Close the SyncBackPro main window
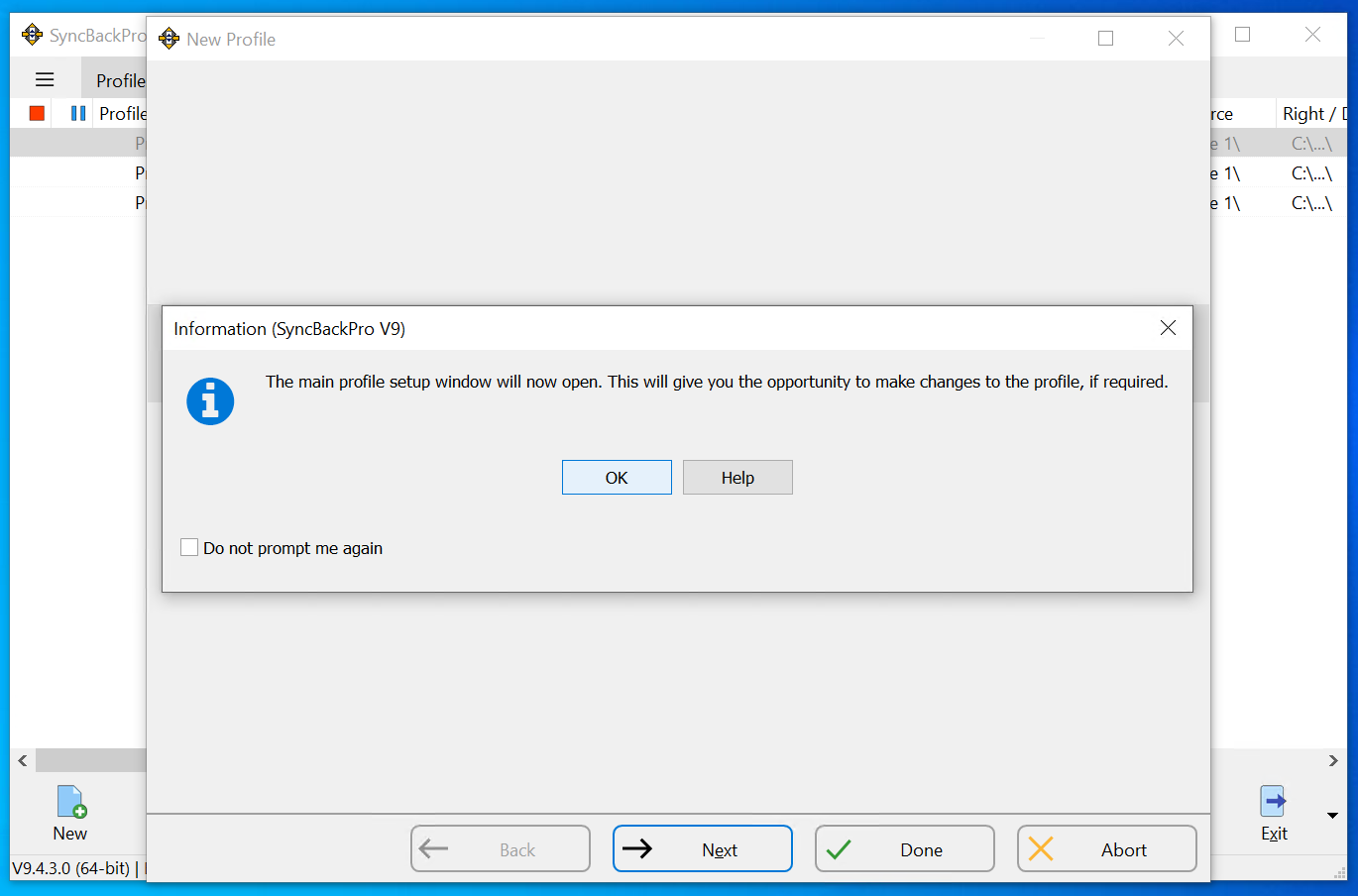Screen dimensions: 1358x896 tap(1312, 35)
